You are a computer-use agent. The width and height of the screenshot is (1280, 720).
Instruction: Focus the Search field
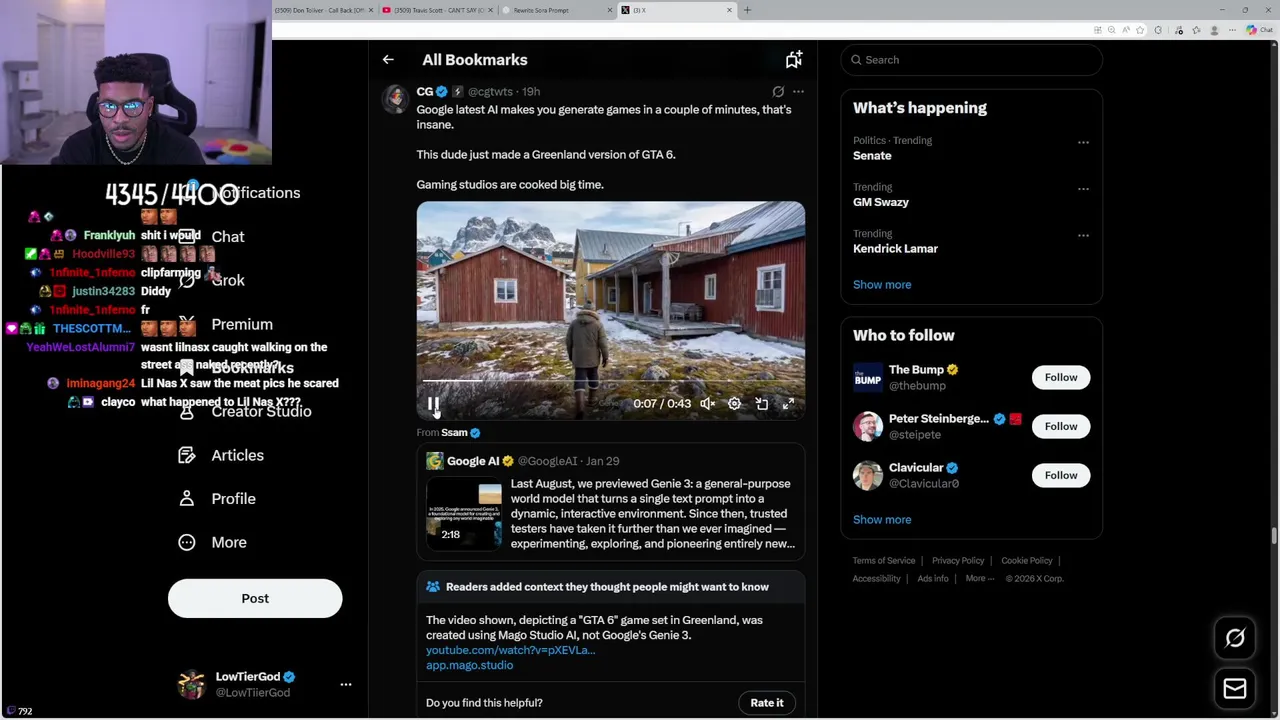pos(971,60)
